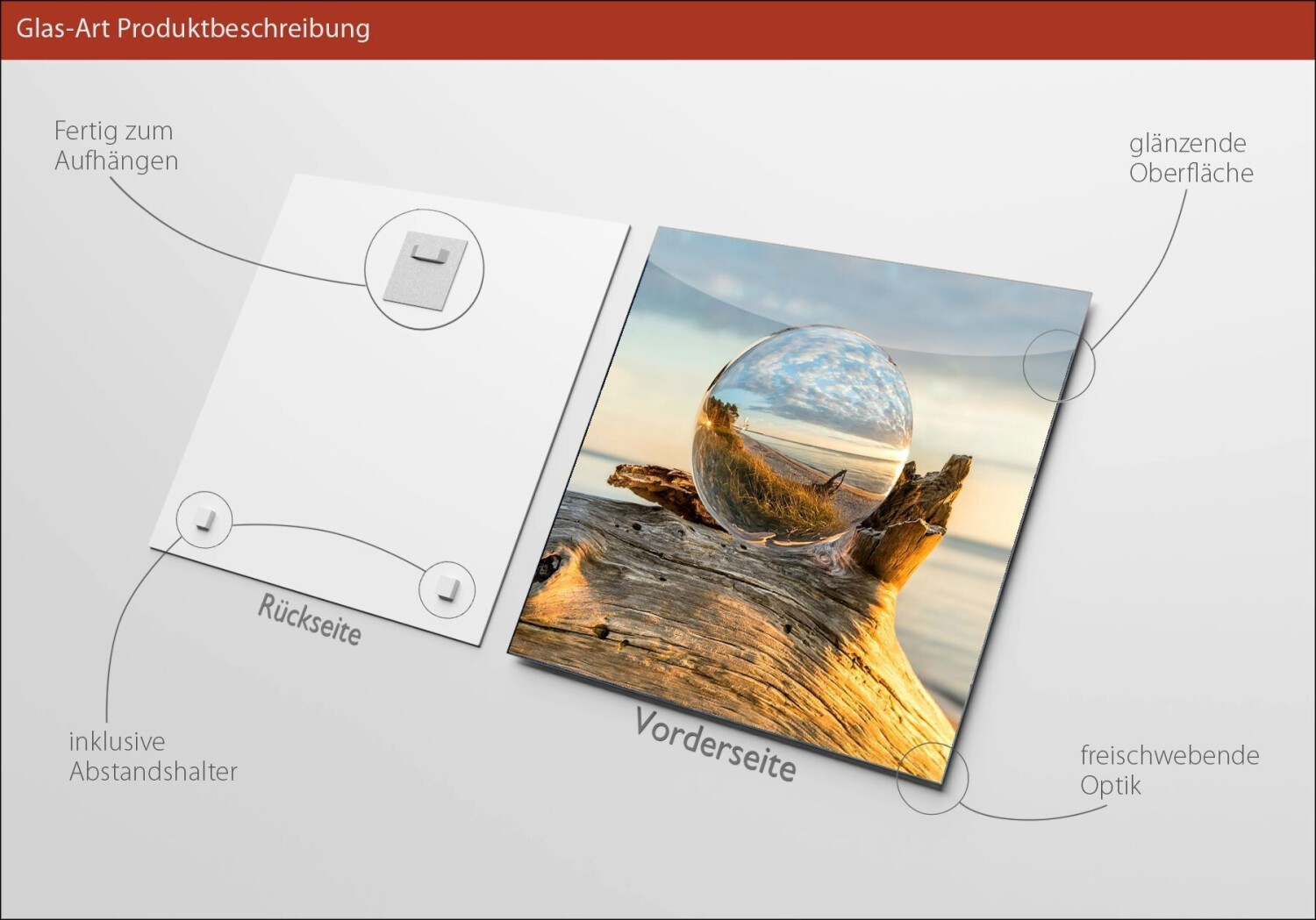This screenshot has height=920, width=1316.
Task: Click the circle at picture's bottom-right corner
Action: click(932, 777)
